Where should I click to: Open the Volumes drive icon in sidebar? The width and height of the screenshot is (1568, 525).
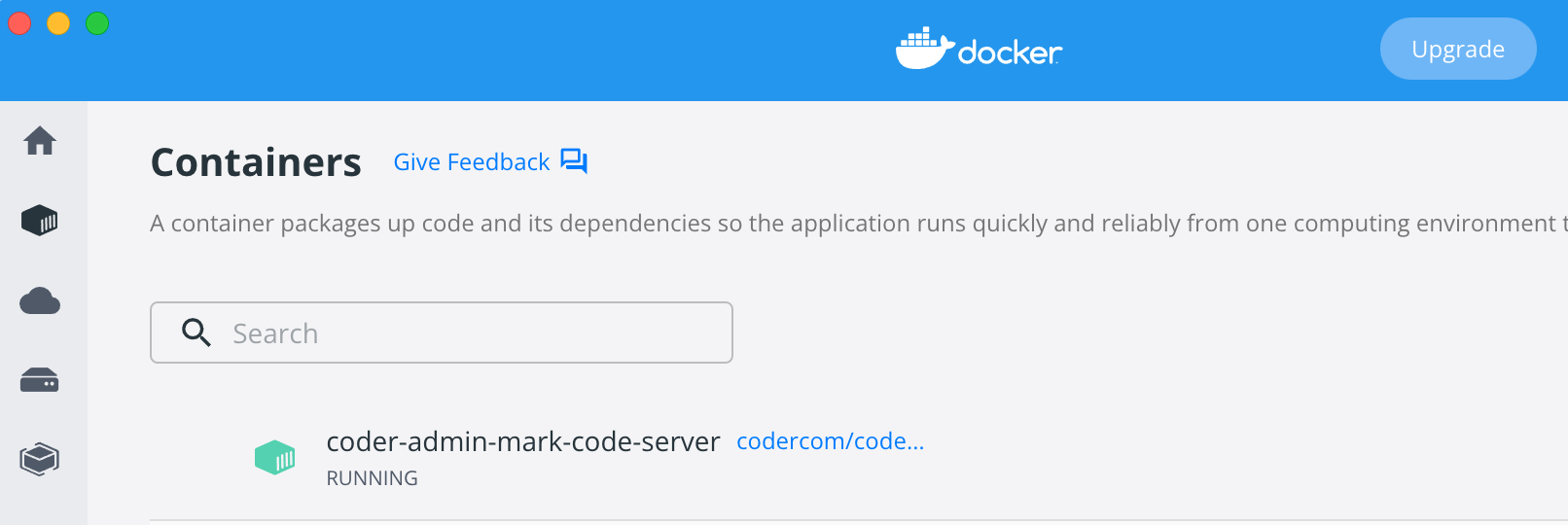[x=40, y=380]
